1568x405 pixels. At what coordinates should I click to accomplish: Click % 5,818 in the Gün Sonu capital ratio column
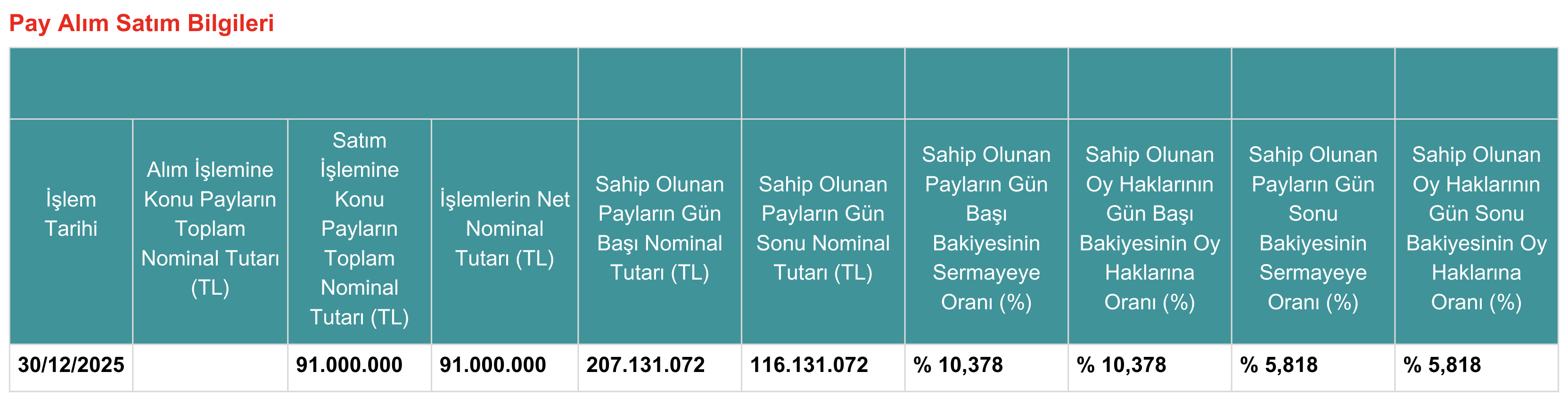point(1279,365)
